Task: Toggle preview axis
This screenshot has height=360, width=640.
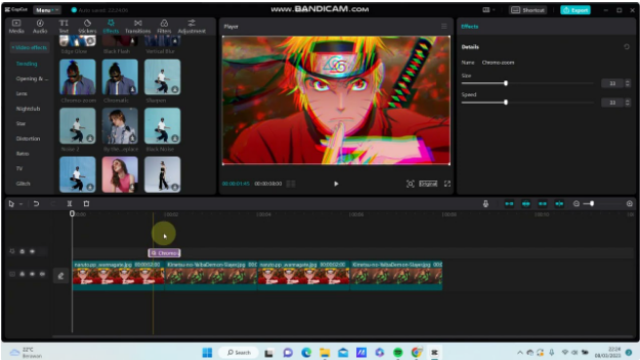Action: (x=559, y=204)
